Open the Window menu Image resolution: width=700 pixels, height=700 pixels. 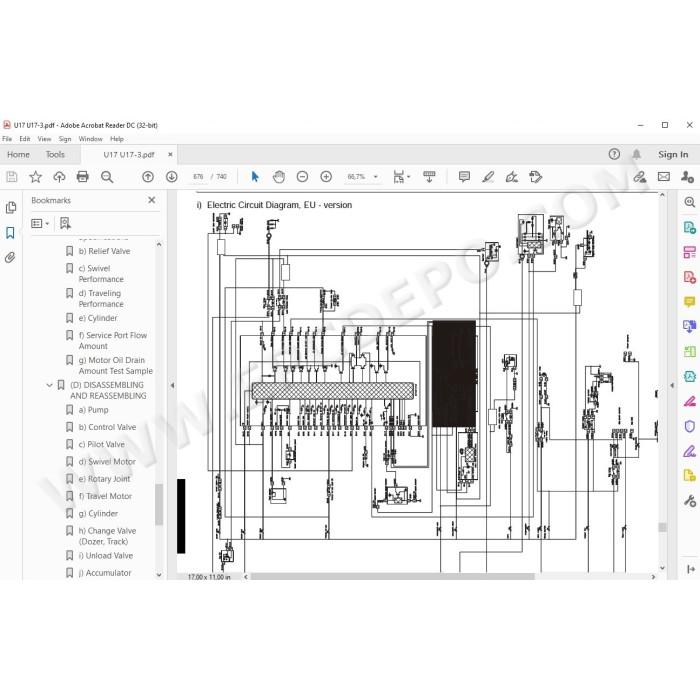[x=91, y=139]
